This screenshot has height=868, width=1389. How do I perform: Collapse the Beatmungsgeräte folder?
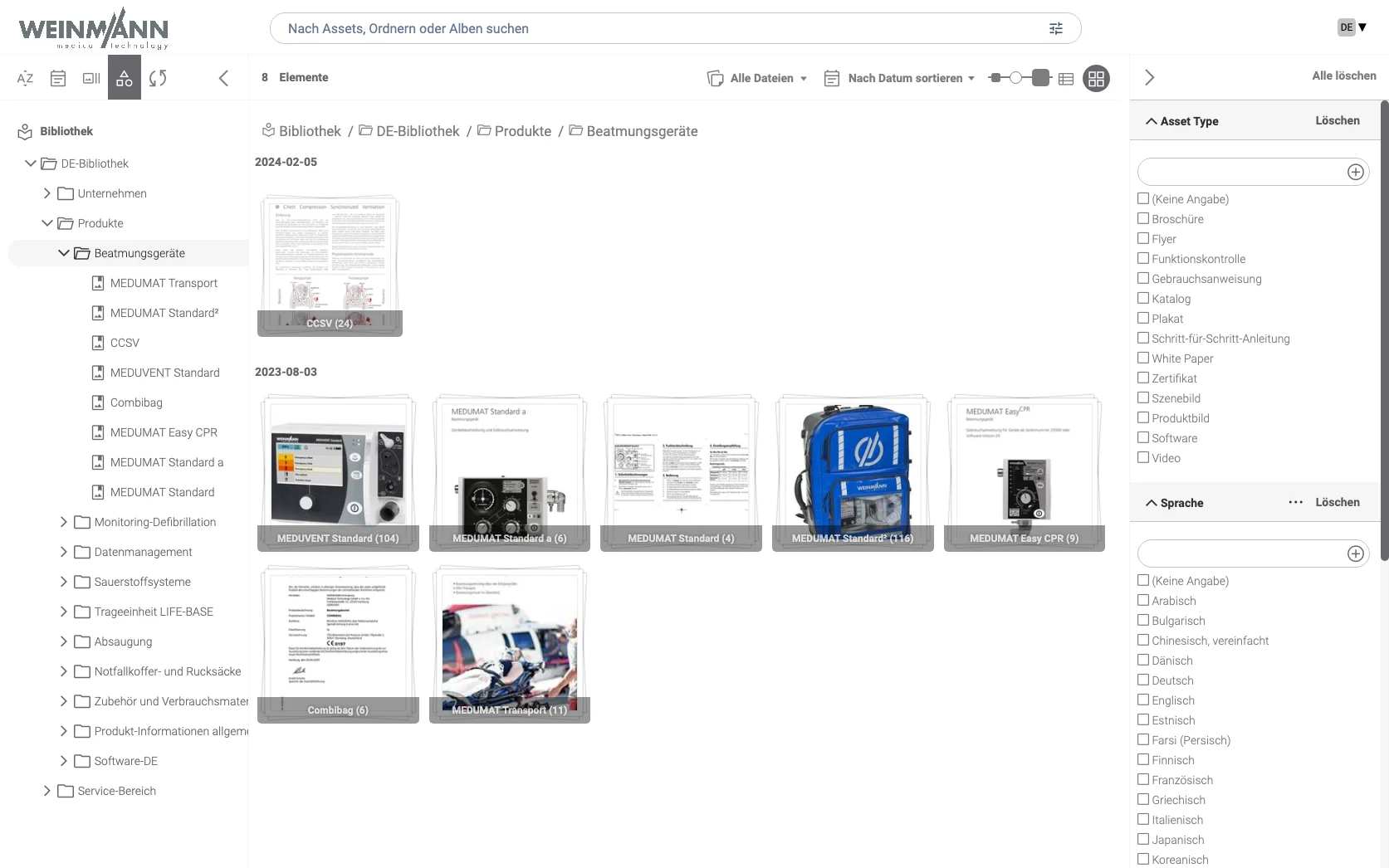coord(64,253)
